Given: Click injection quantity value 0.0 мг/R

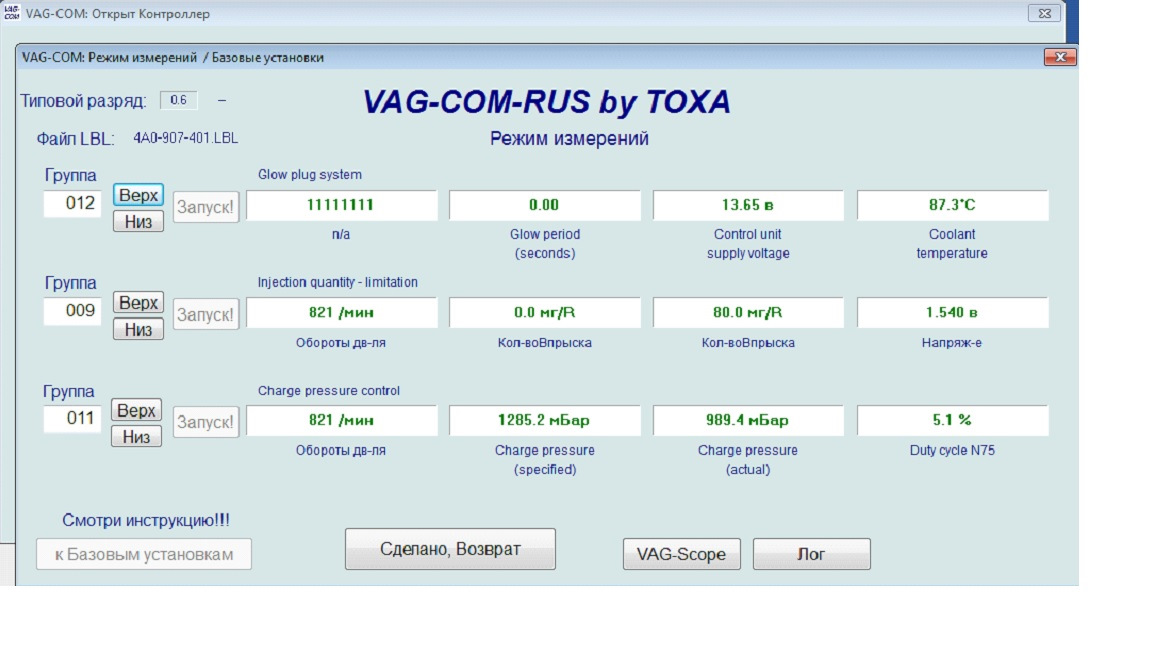Looking at the screenshot, I should [x=544, y=312].
